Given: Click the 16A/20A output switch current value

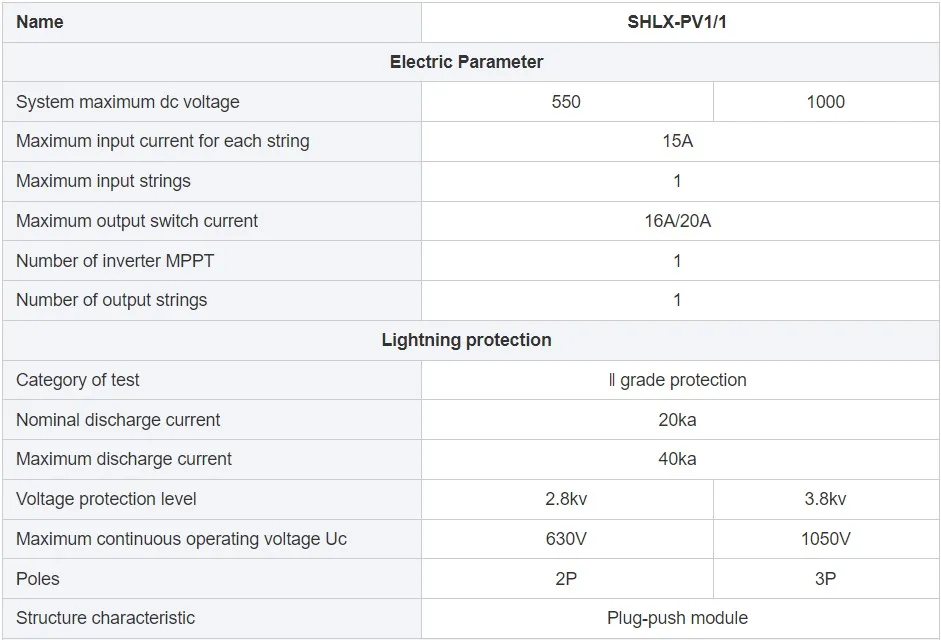Looking at the screenshot, I should tap(677, 221).
